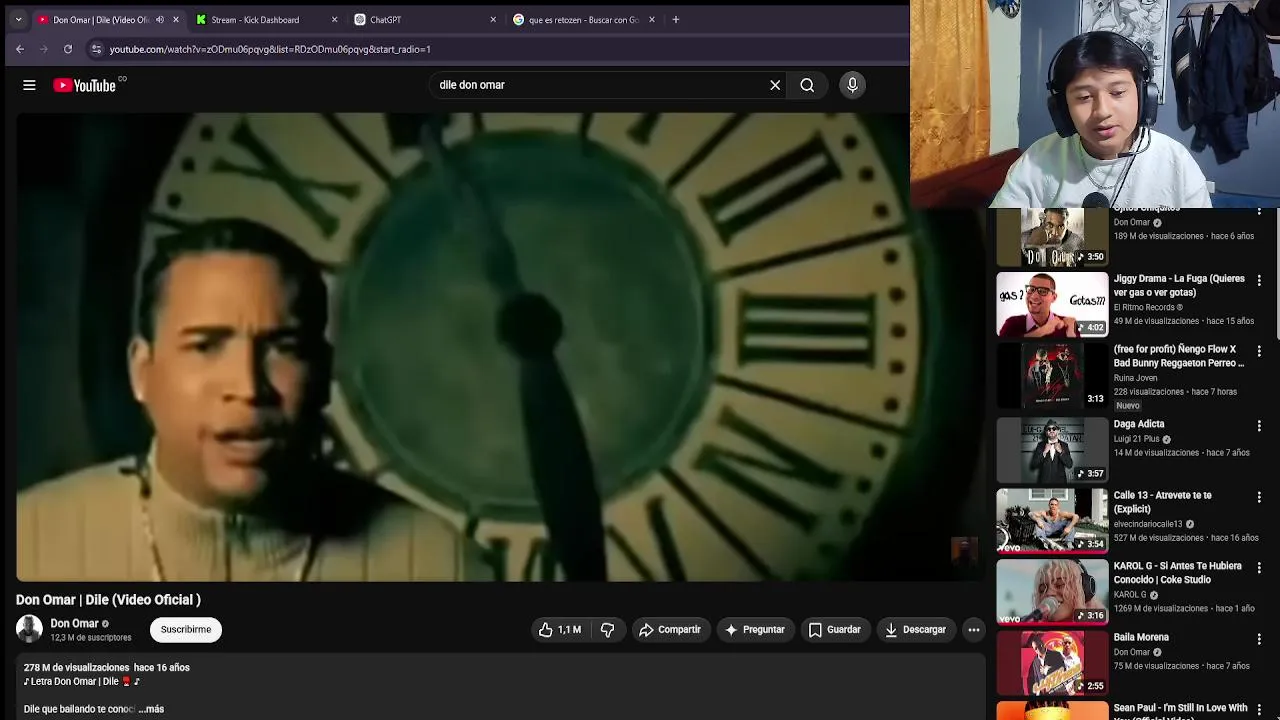The image size is (1280, 720).
Task: Switch to the ChatGPT tab
Action: point(425,19)
